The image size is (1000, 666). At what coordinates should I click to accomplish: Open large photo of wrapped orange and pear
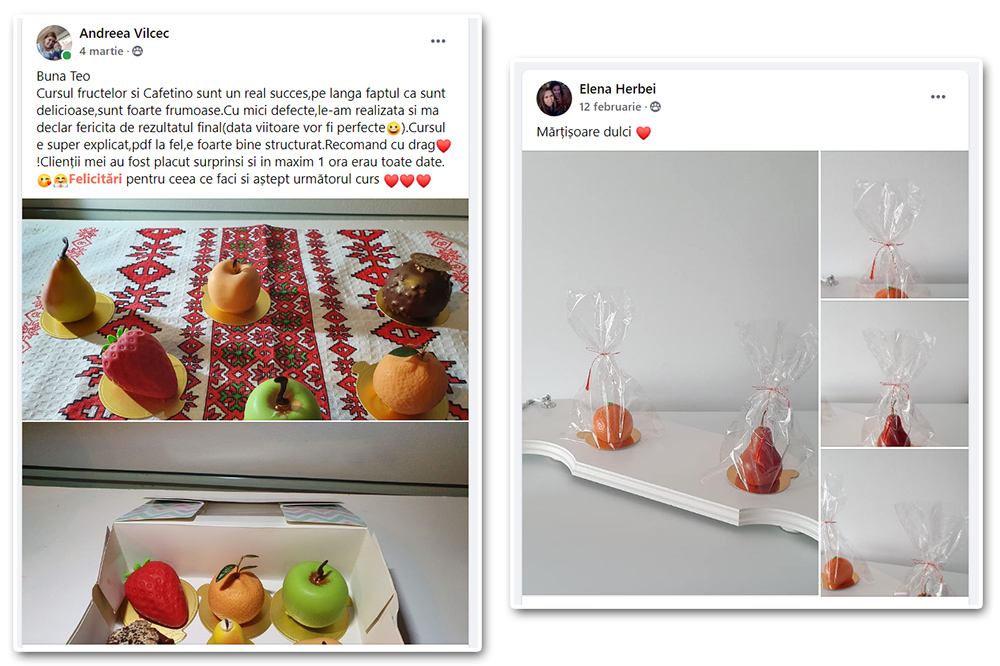(x=670, y=373)
